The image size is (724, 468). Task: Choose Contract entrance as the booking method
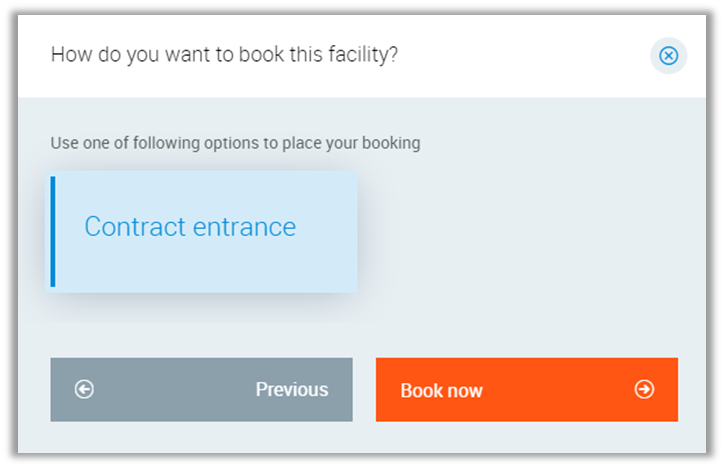[x=204, y=232]
